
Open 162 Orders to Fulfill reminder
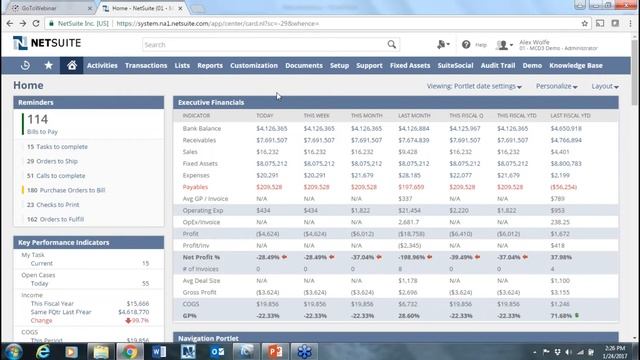56,219
